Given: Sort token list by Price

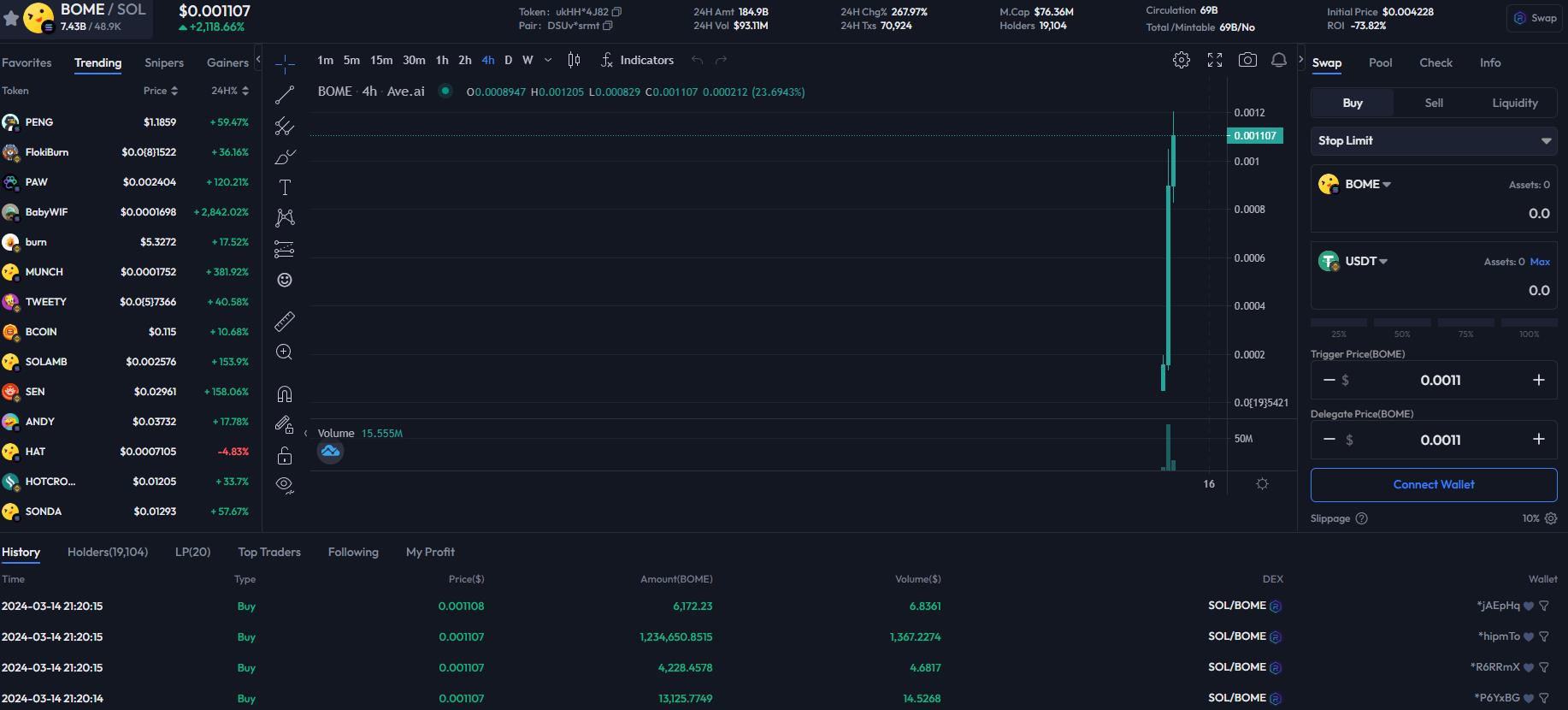Looking at the screenshot, I should click(161, 91).
